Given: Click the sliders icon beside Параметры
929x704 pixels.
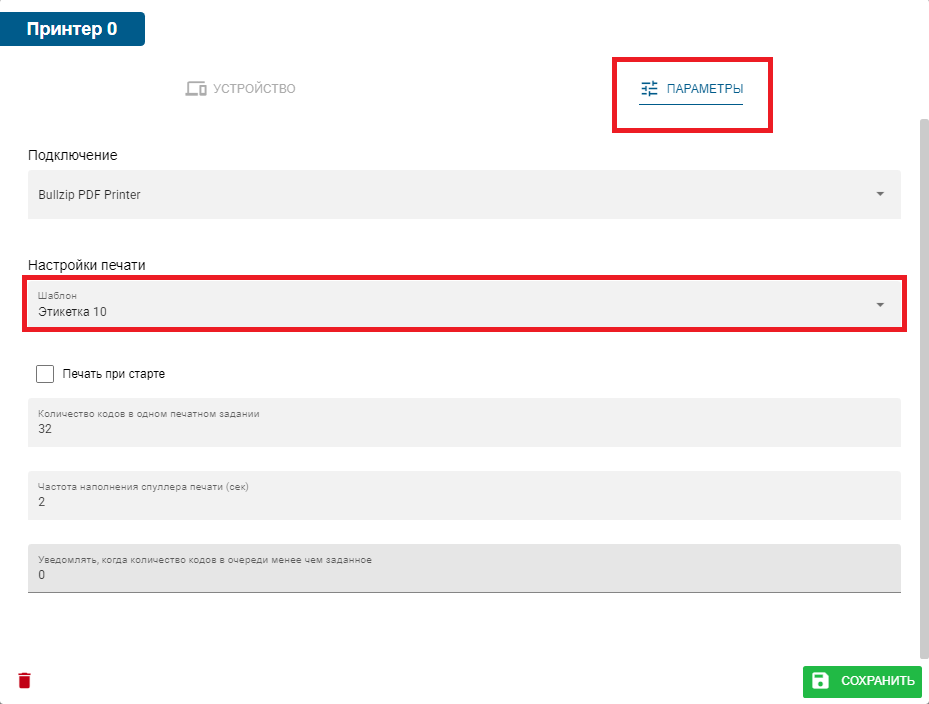Looking at the screenshot, I should click(650, 89).
